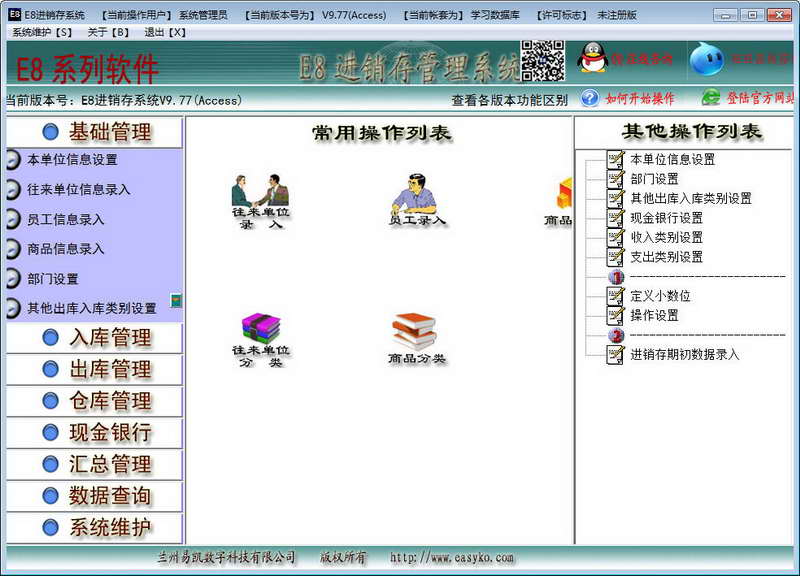Click the QR code image in banner
The image size is (800, 576).
pos(543,61)
